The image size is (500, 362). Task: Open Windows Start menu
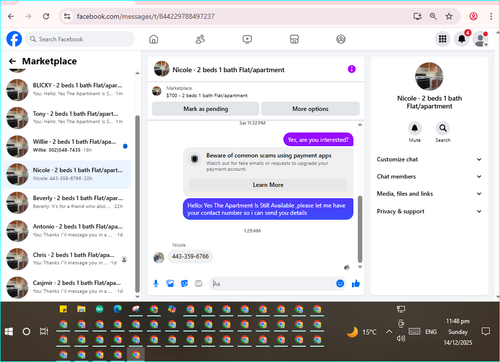(x=9, y=332)
